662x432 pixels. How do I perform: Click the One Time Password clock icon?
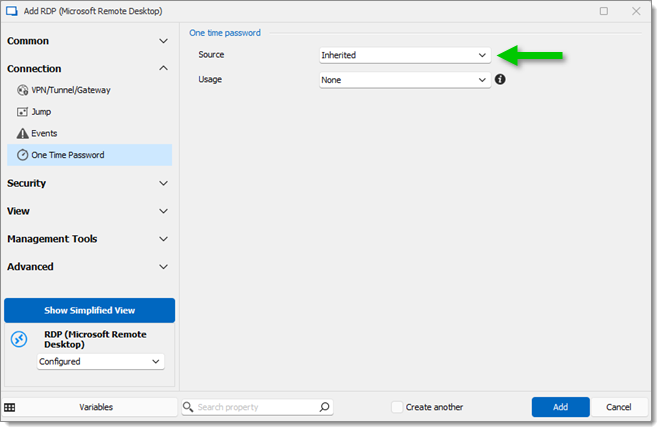pos(22,155)
